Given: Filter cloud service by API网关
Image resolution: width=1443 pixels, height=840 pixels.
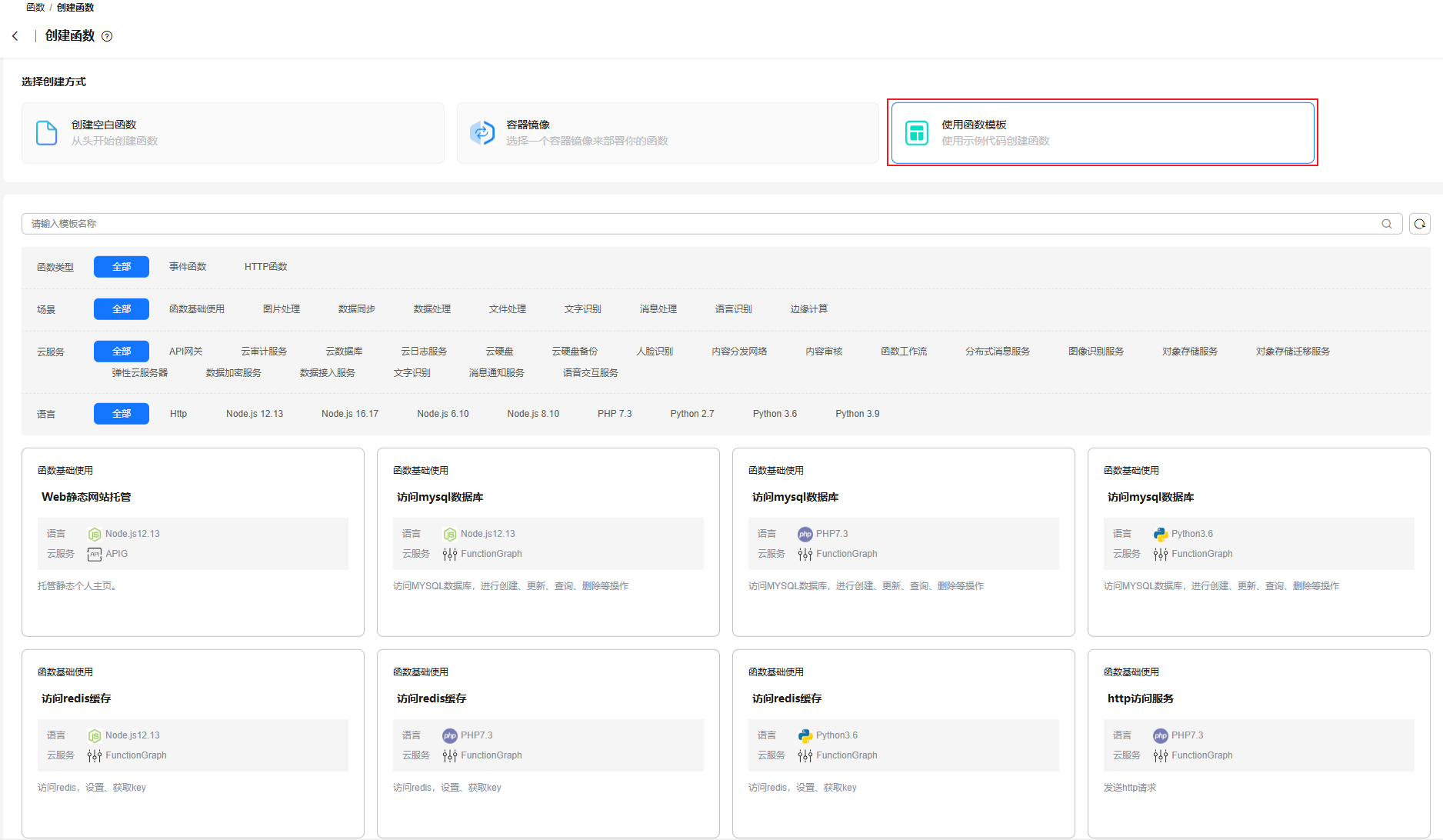Looking at the screenshot, I should (185, 352).
